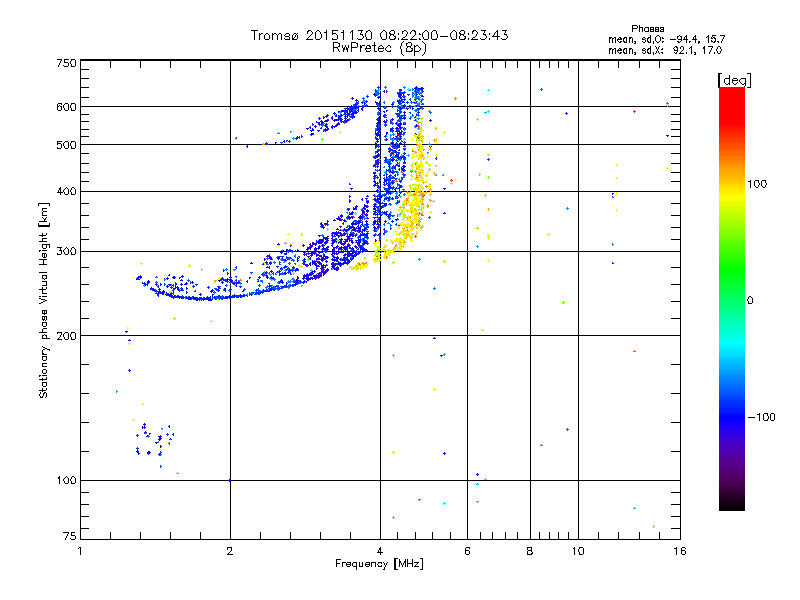800x600 pixels.
Task: Click the yellow X-mode trace cluster near 400 km
Action: pos(417,196)
